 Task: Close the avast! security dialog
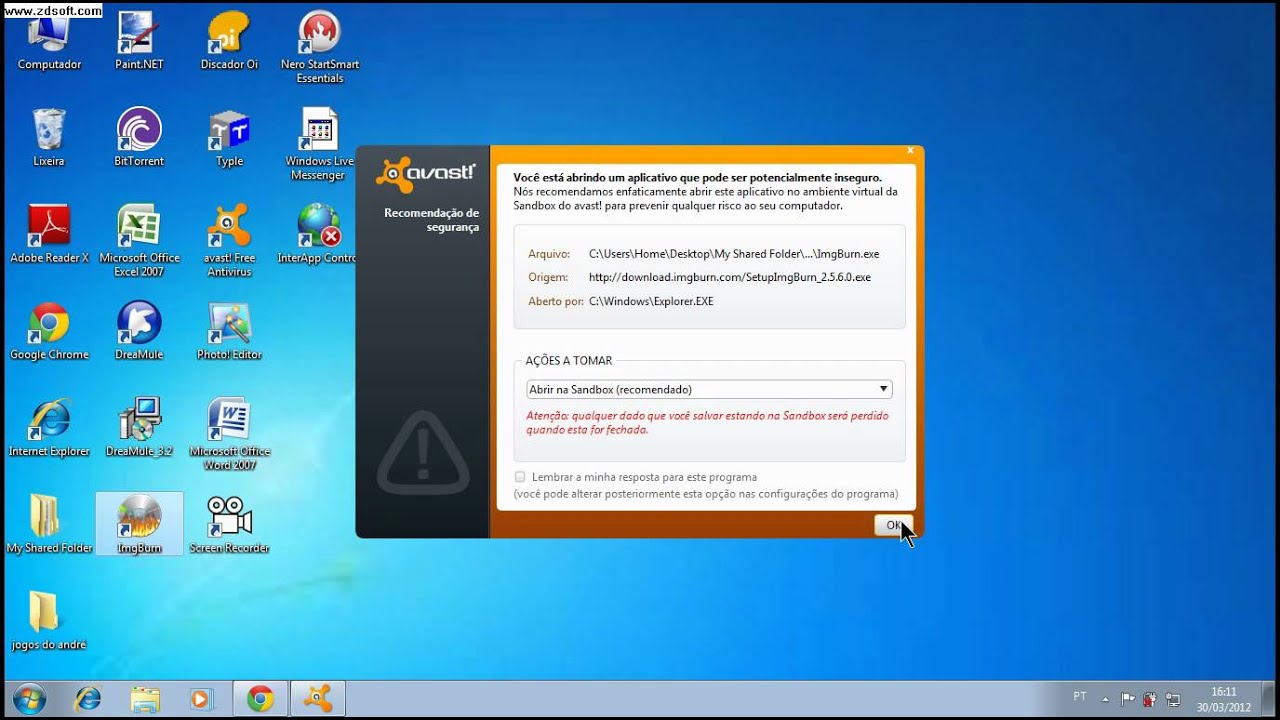[x=910, y=150]
